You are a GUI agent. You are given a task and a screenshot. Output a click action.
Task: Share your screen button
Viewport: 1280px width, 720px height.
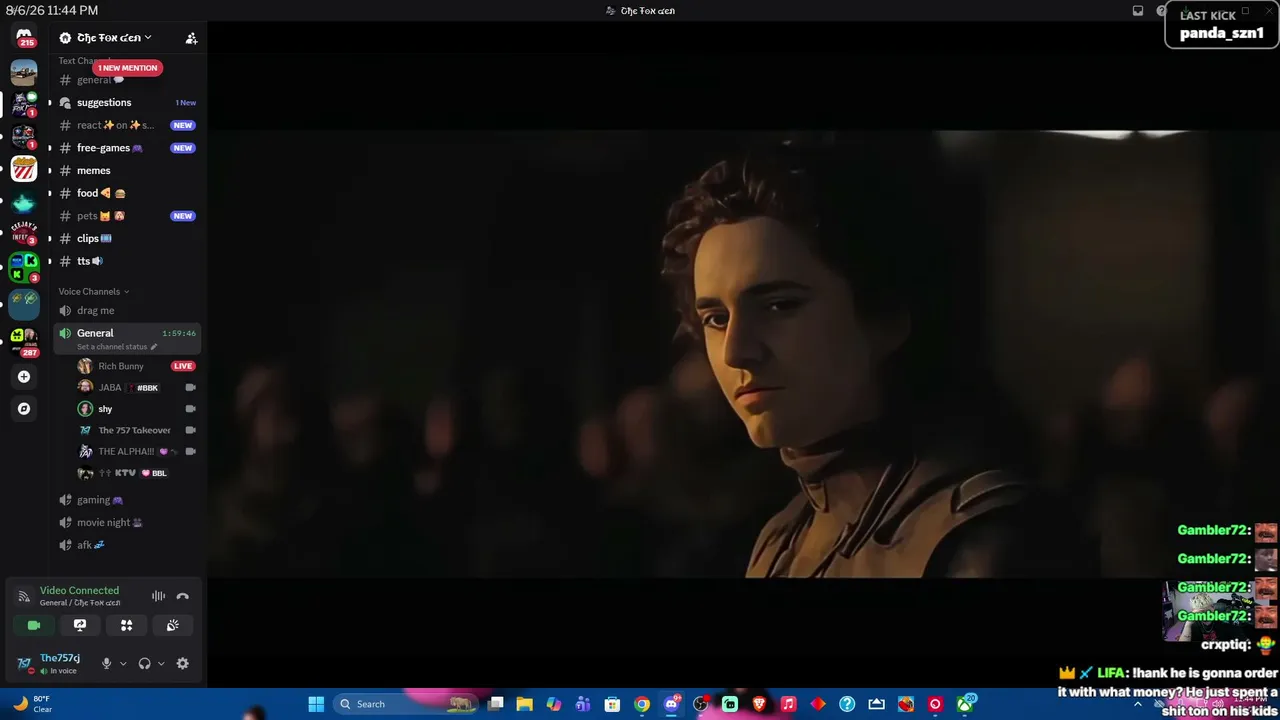80,625
